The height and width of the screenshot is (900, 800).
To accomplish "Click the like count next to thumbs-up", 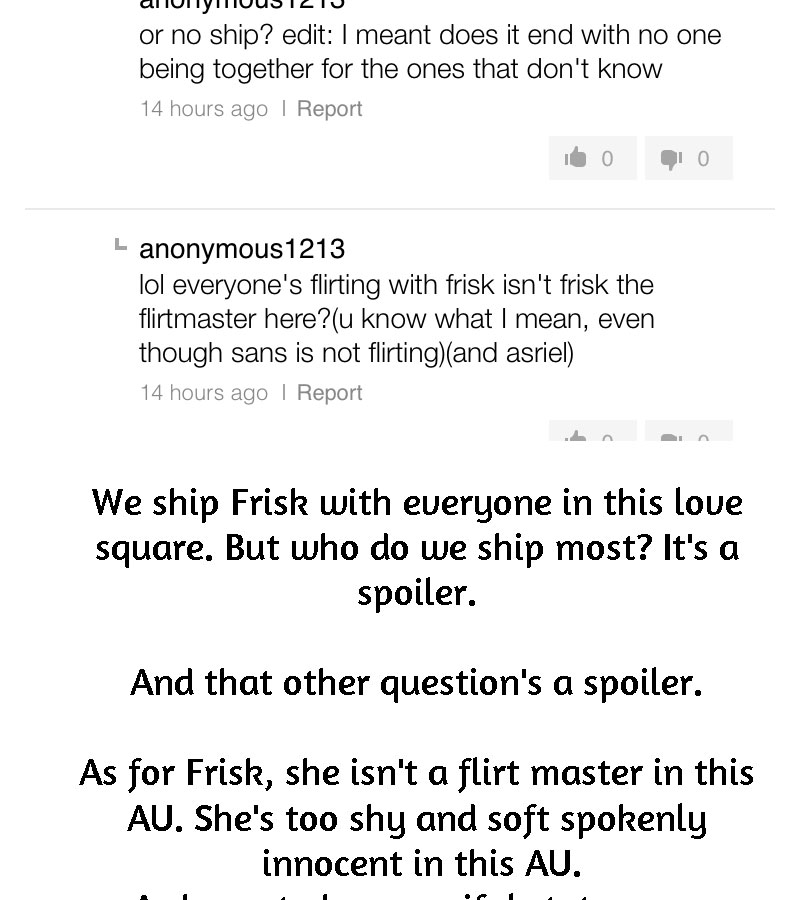I will pos(607,158).
